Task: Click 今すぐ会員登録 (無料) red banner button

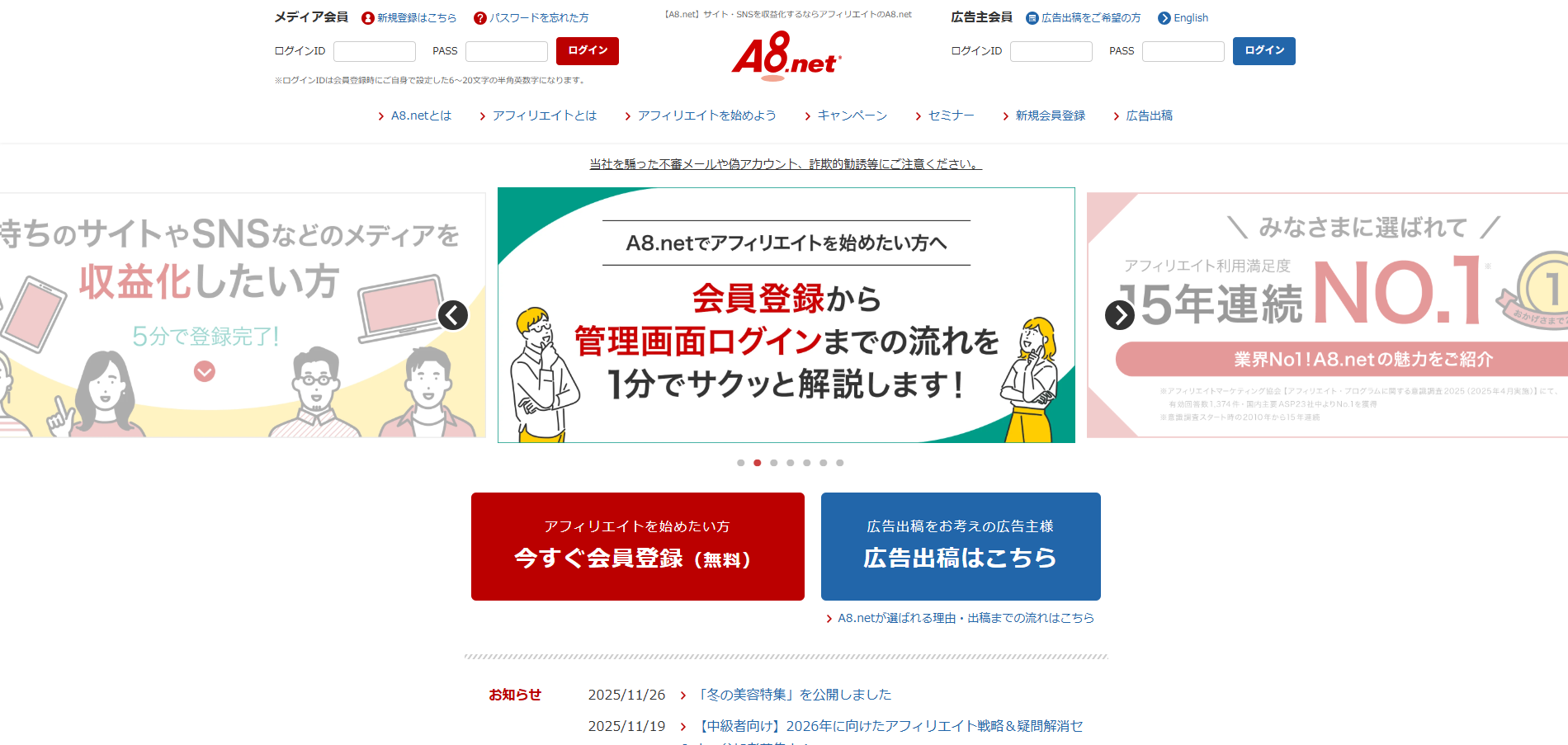Action: (638, 546)
